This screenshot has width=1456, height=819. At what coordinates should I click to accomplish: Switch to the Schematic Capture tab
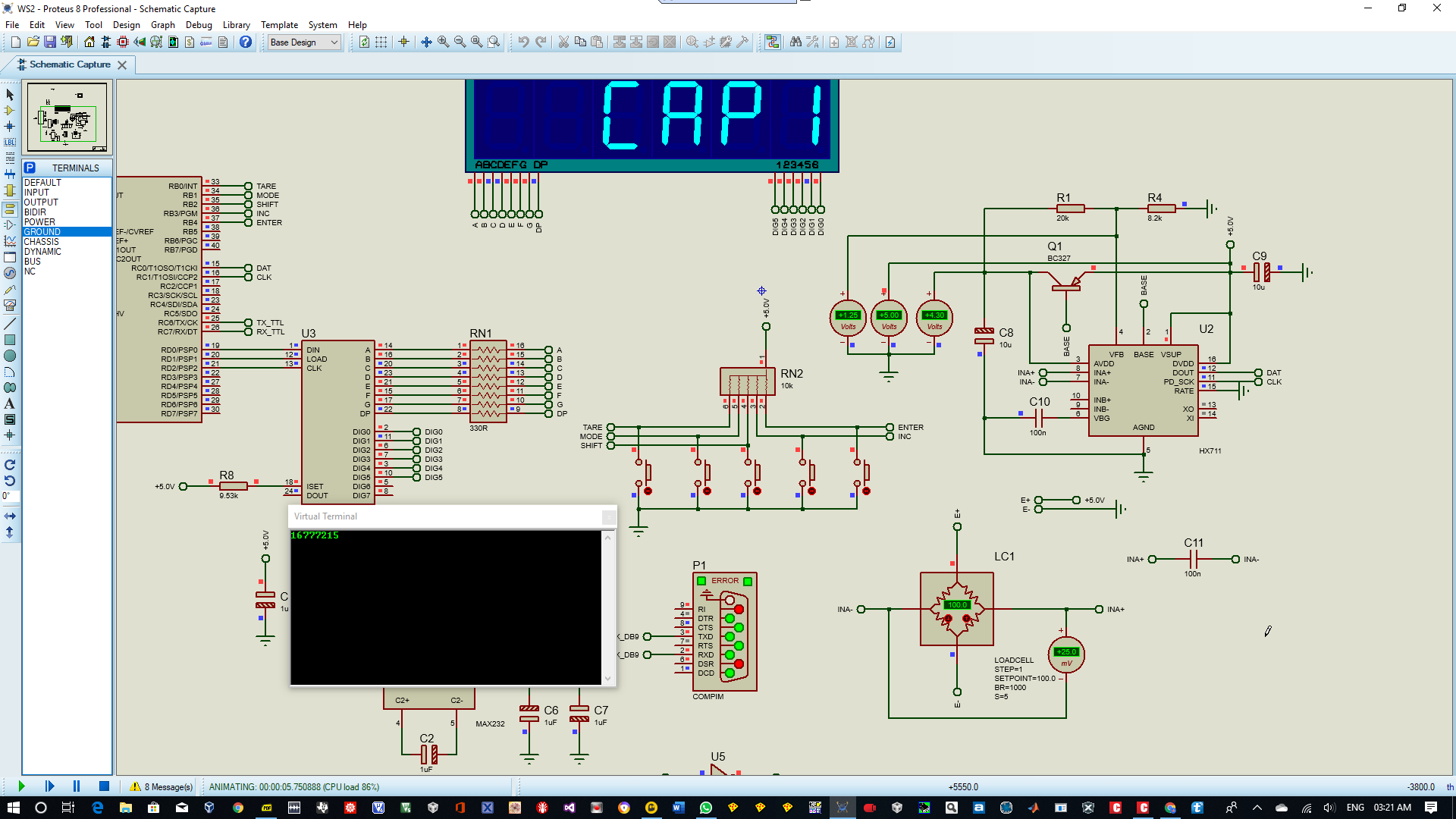pyautogui.click(x=70, y=64)
